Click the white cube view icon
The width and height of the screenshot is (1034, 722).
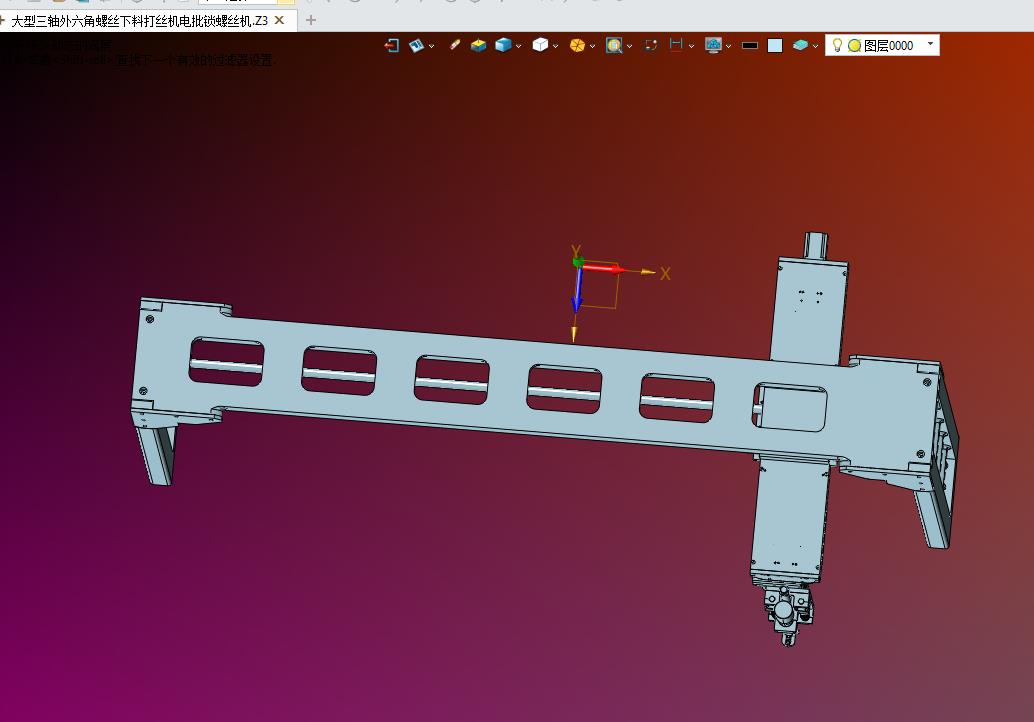pyautogui.click(x=540, y=45)
